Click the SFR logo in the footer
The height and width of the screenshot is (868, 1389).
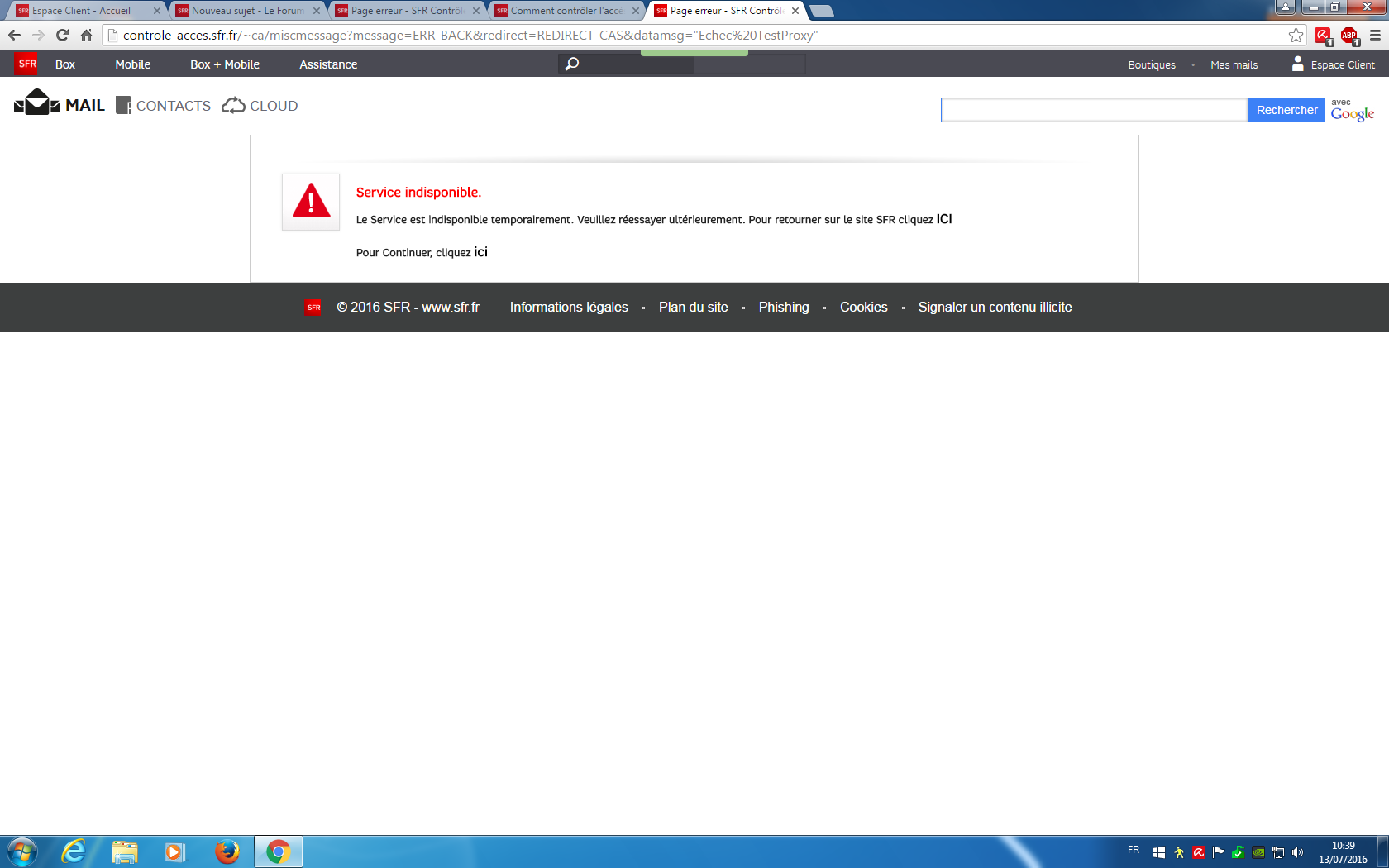(313, 308)
